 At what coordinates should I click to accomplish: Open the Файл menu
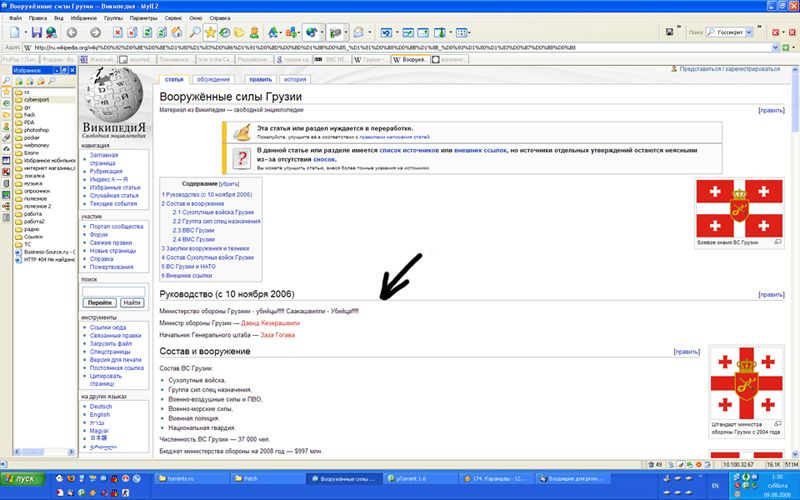click(15, 18)
